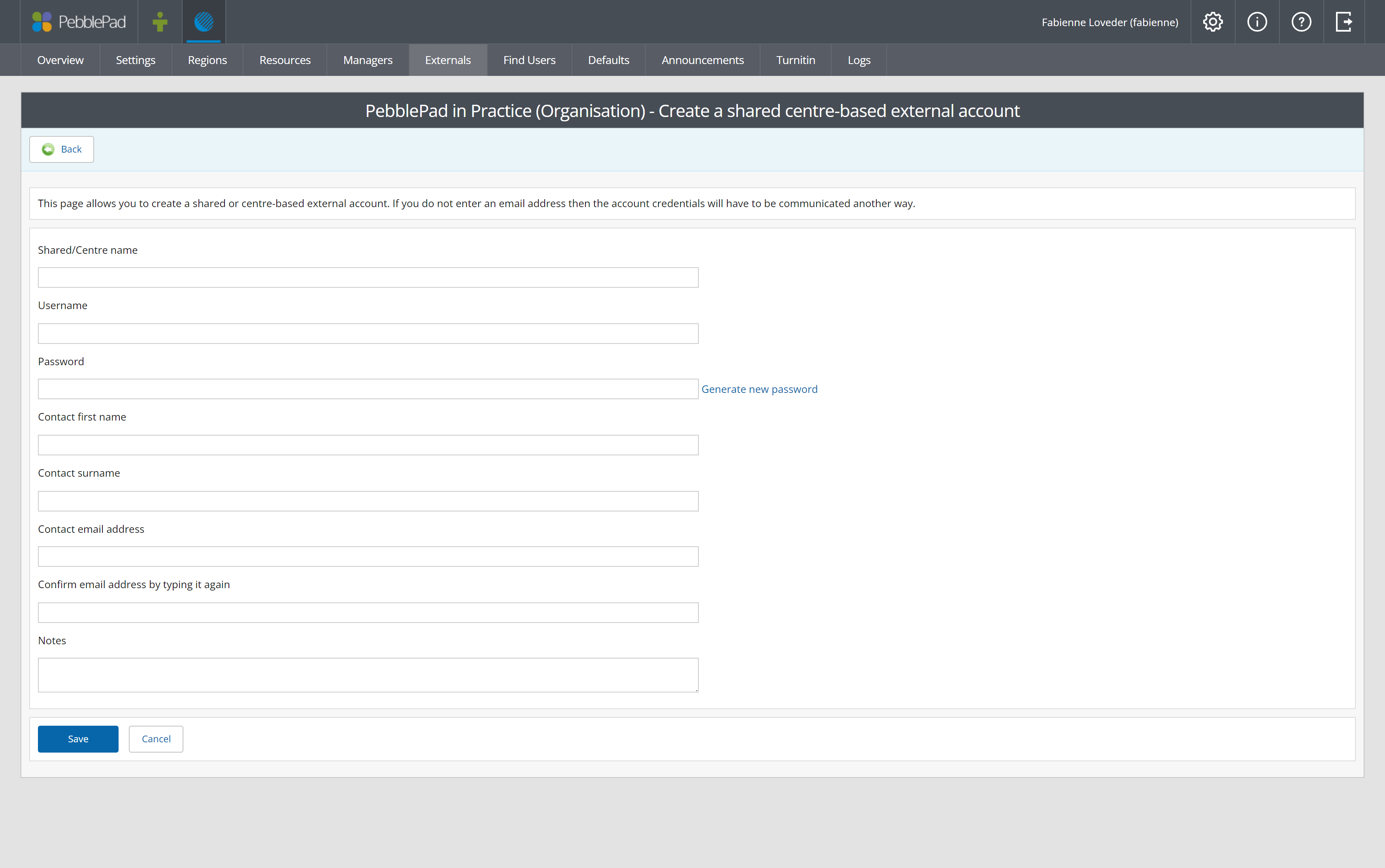Click the Contact surname label

click(79, 473)
